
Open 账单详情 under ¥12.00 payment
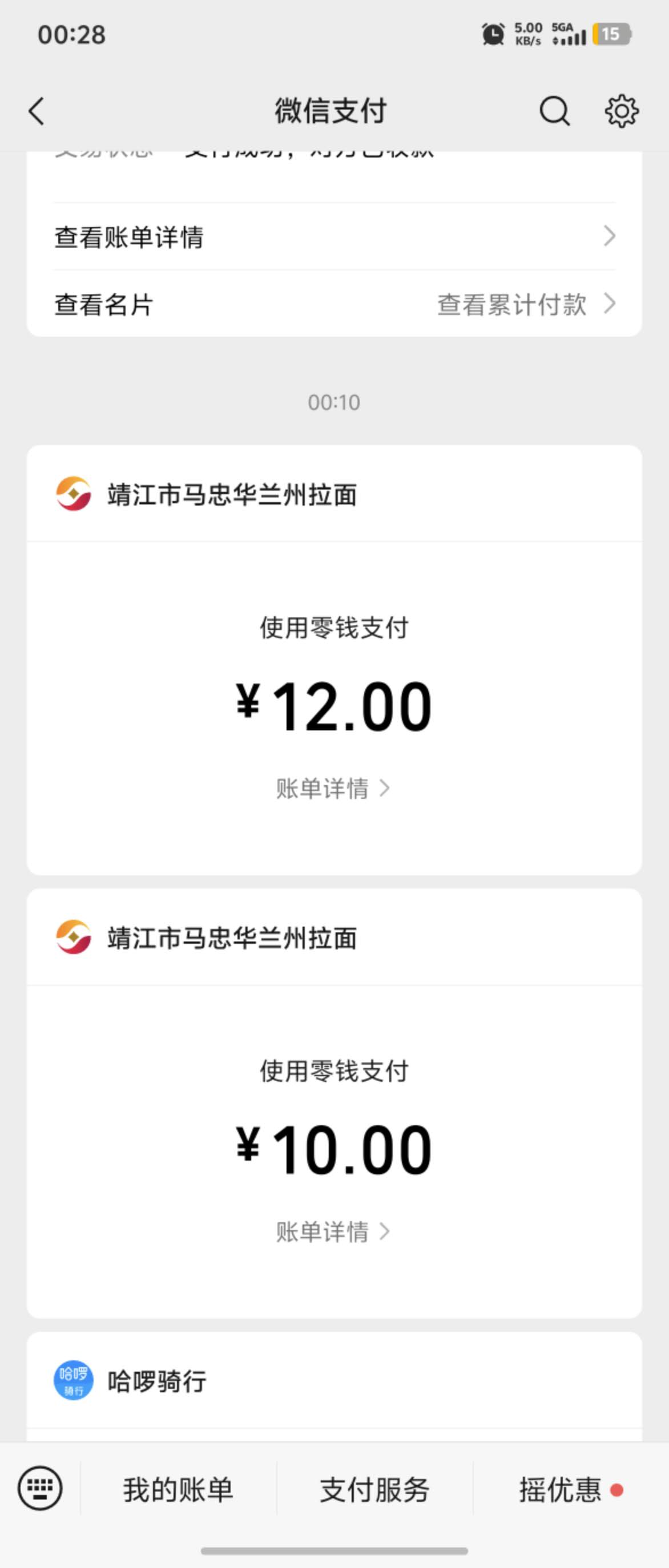333,788
